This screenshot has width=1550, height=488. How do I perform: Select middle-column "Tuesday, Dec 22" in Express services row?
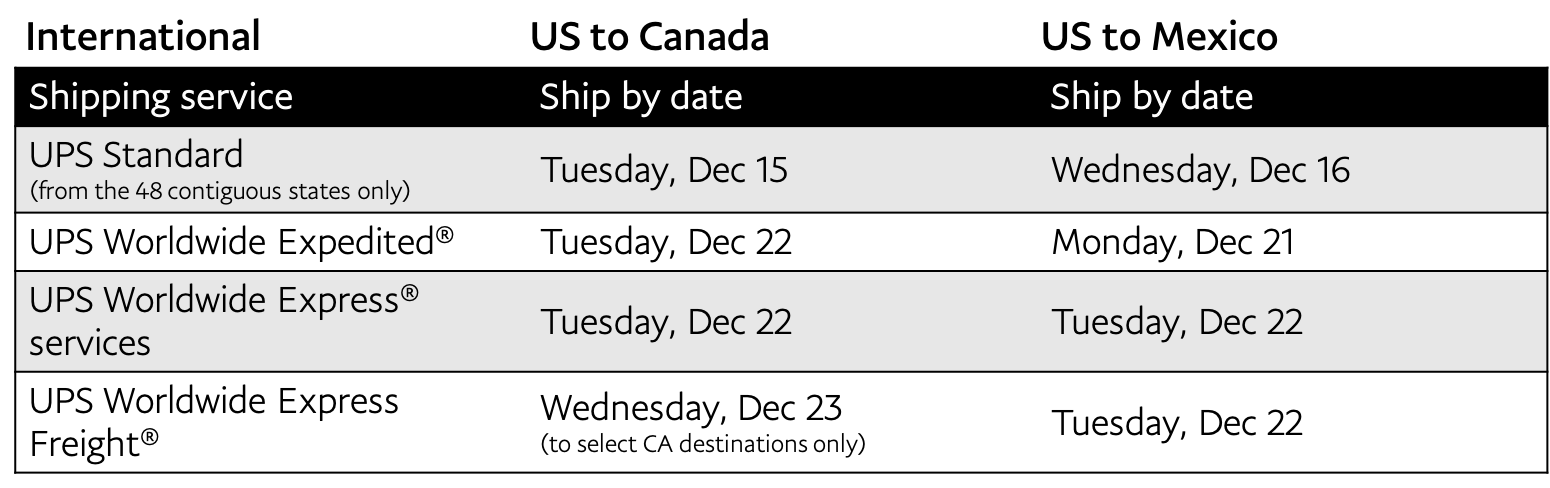[666, 321]
